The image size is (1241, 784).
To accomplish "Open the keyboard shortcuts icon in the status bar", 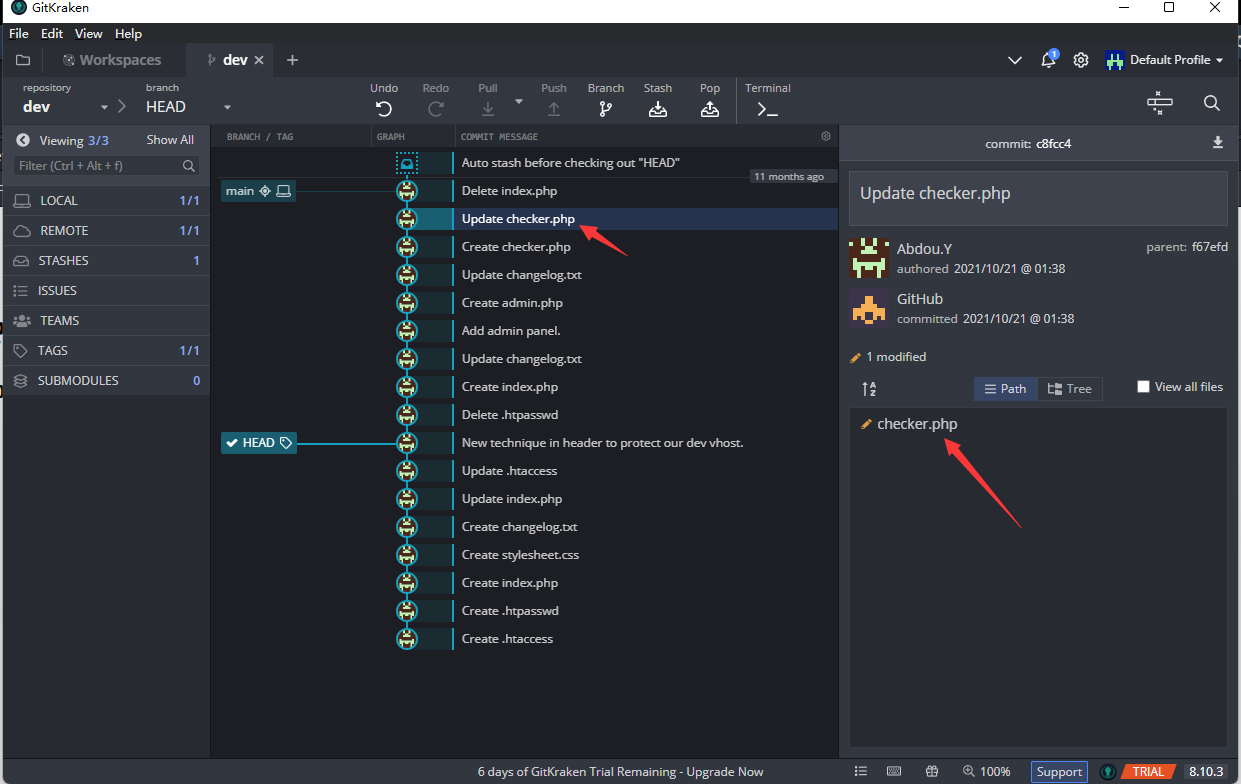I will coord(894,771).
